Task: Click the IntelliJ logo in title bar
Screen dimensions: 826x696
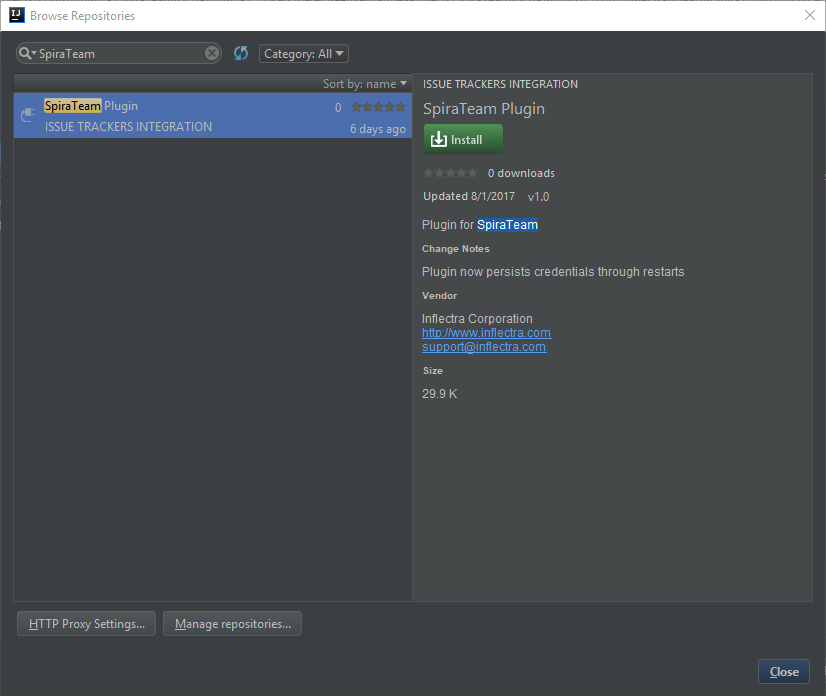Action: 17,15
